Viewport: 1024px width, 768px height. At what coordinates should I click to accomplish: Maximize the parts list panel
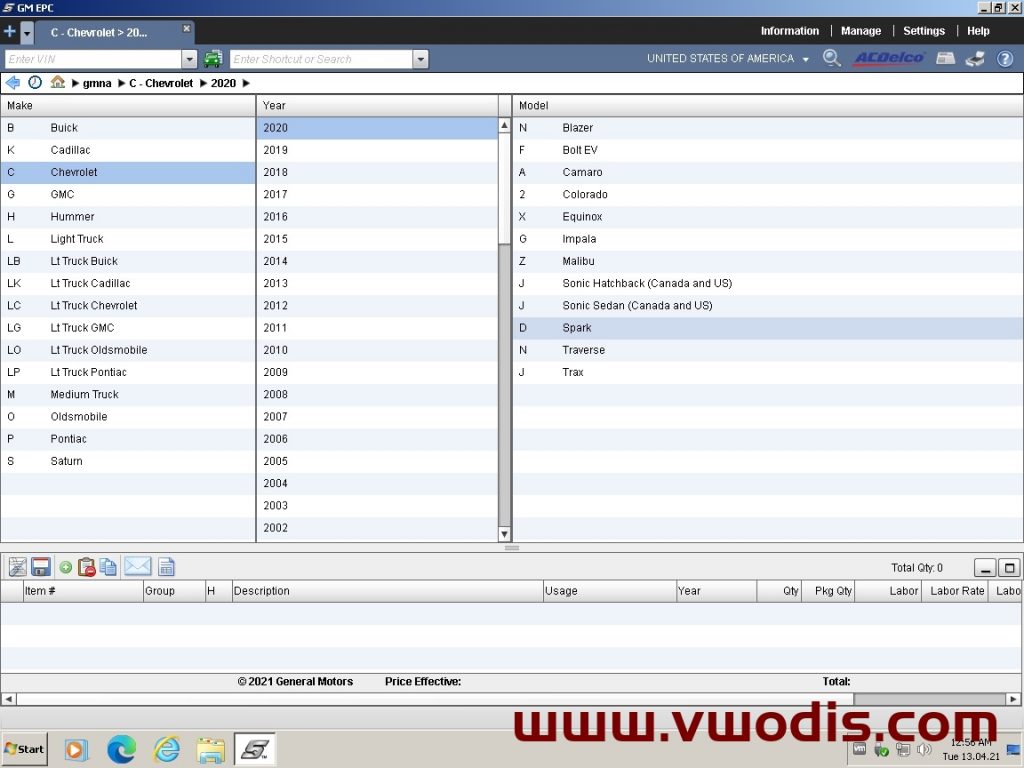(x=1010, y=568)
